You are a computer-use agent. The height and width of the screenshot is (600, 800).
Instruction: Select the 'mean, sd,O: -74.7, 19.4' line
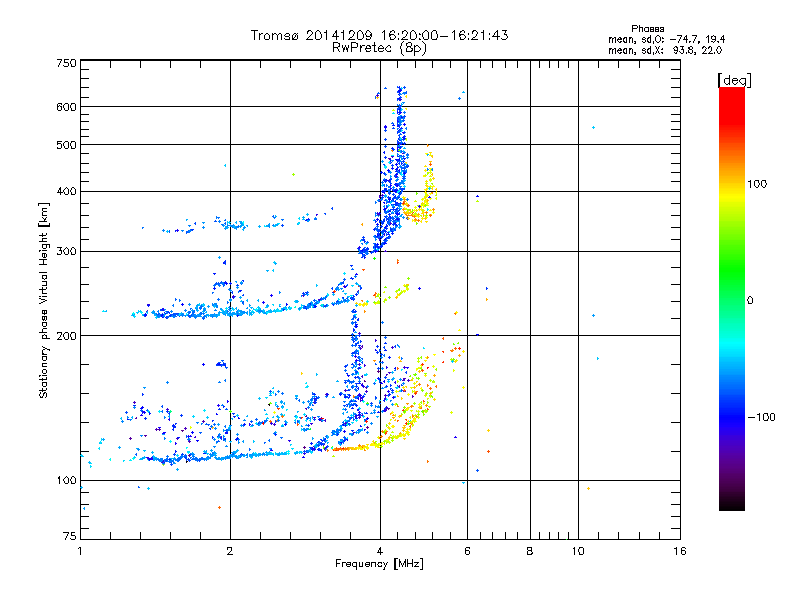[666, 39]
